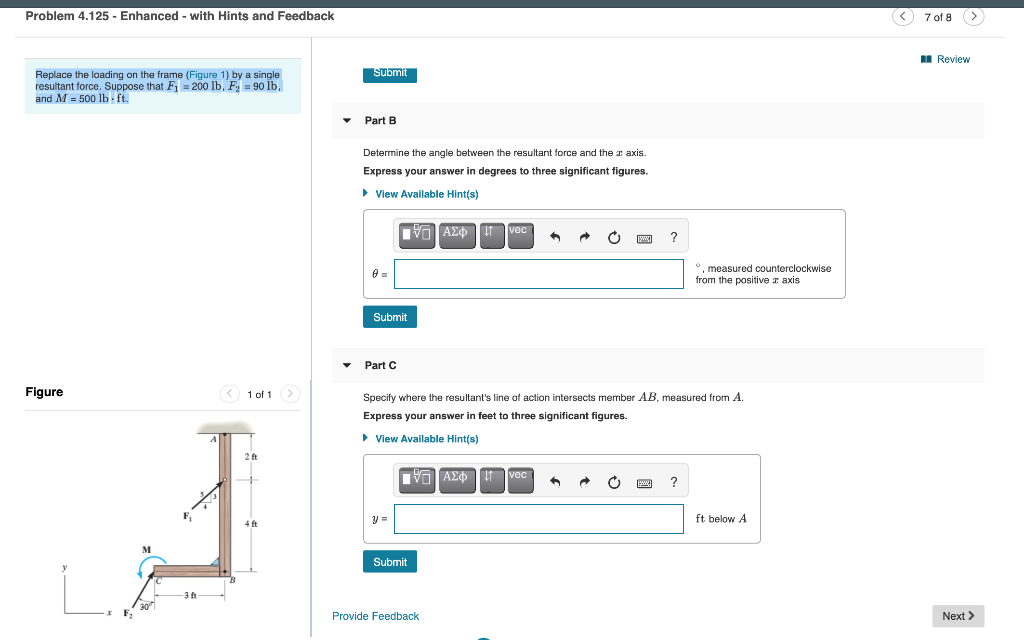Go to next problem with right arrow

click(x=973, y=17)
